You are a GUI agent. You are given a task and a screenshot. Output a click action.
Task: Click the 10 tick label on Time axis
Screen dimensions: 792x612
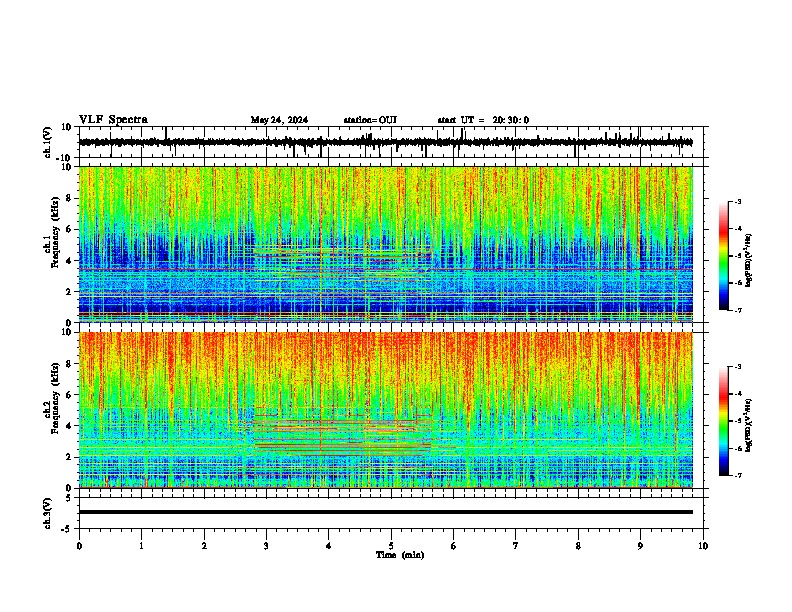click(703, 546)
